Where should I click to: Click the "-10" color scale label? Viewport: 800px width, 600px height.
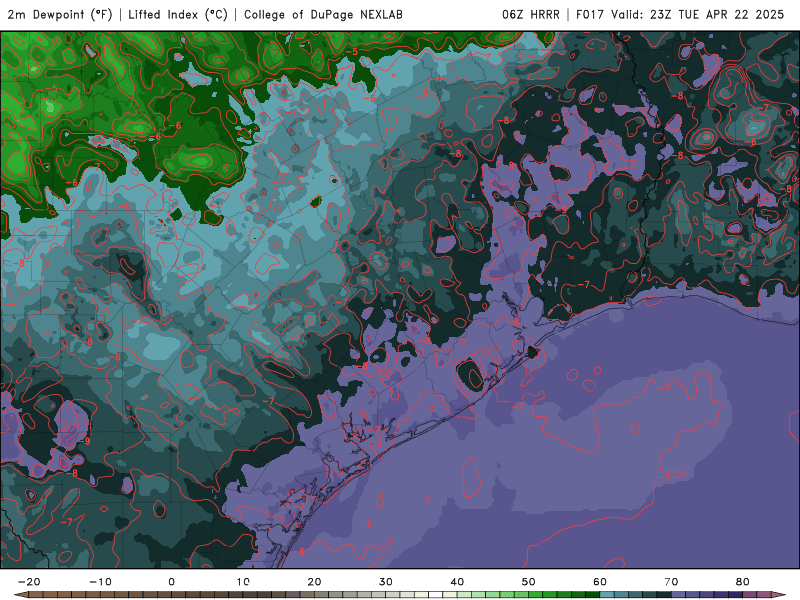click(100, 582)
